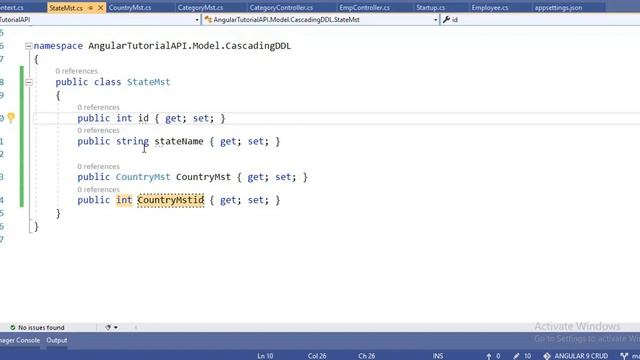Open EmpController.cs tab

tap(364, 8)
